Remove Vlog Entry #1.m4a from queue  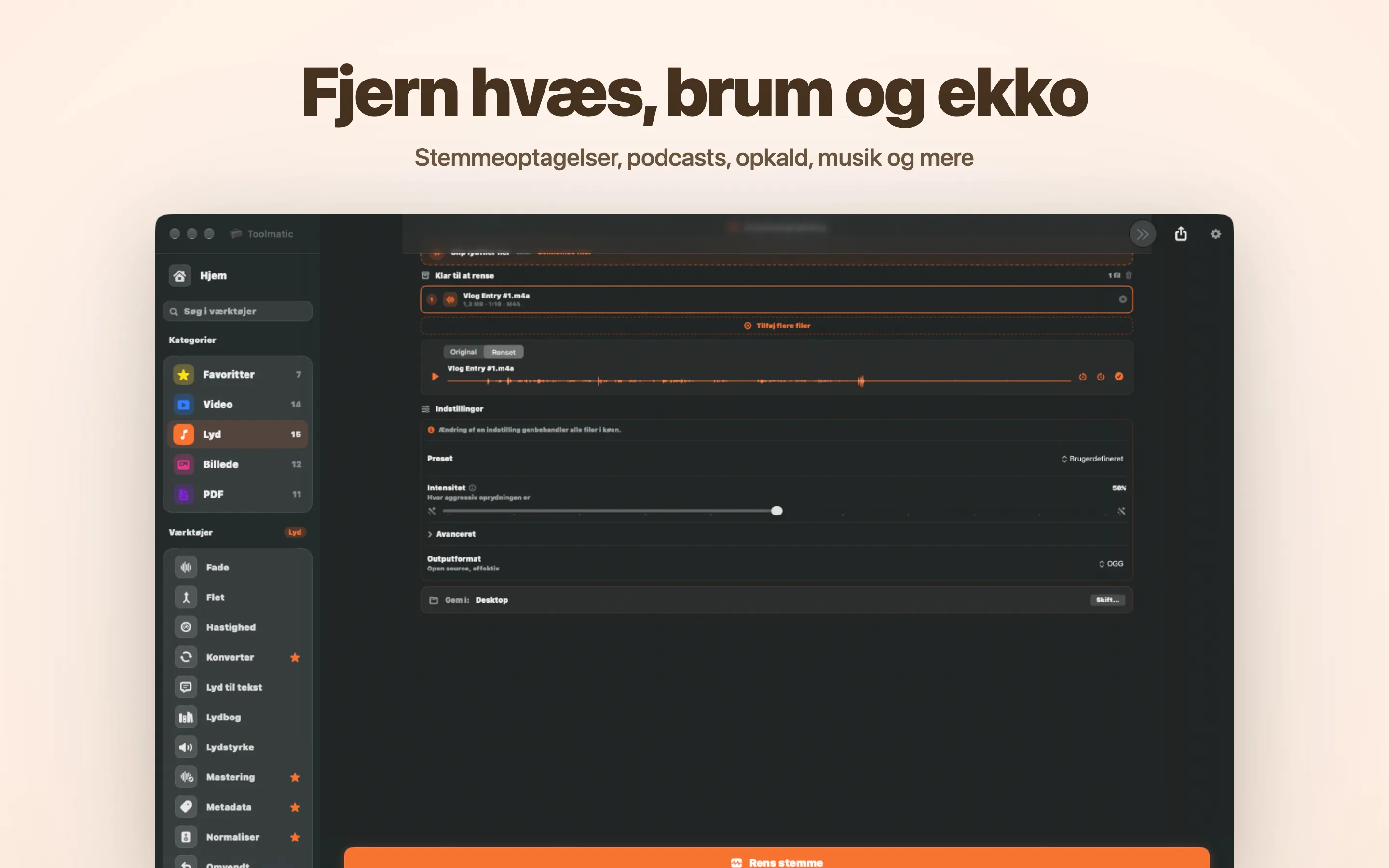(x=1123, y=299)
